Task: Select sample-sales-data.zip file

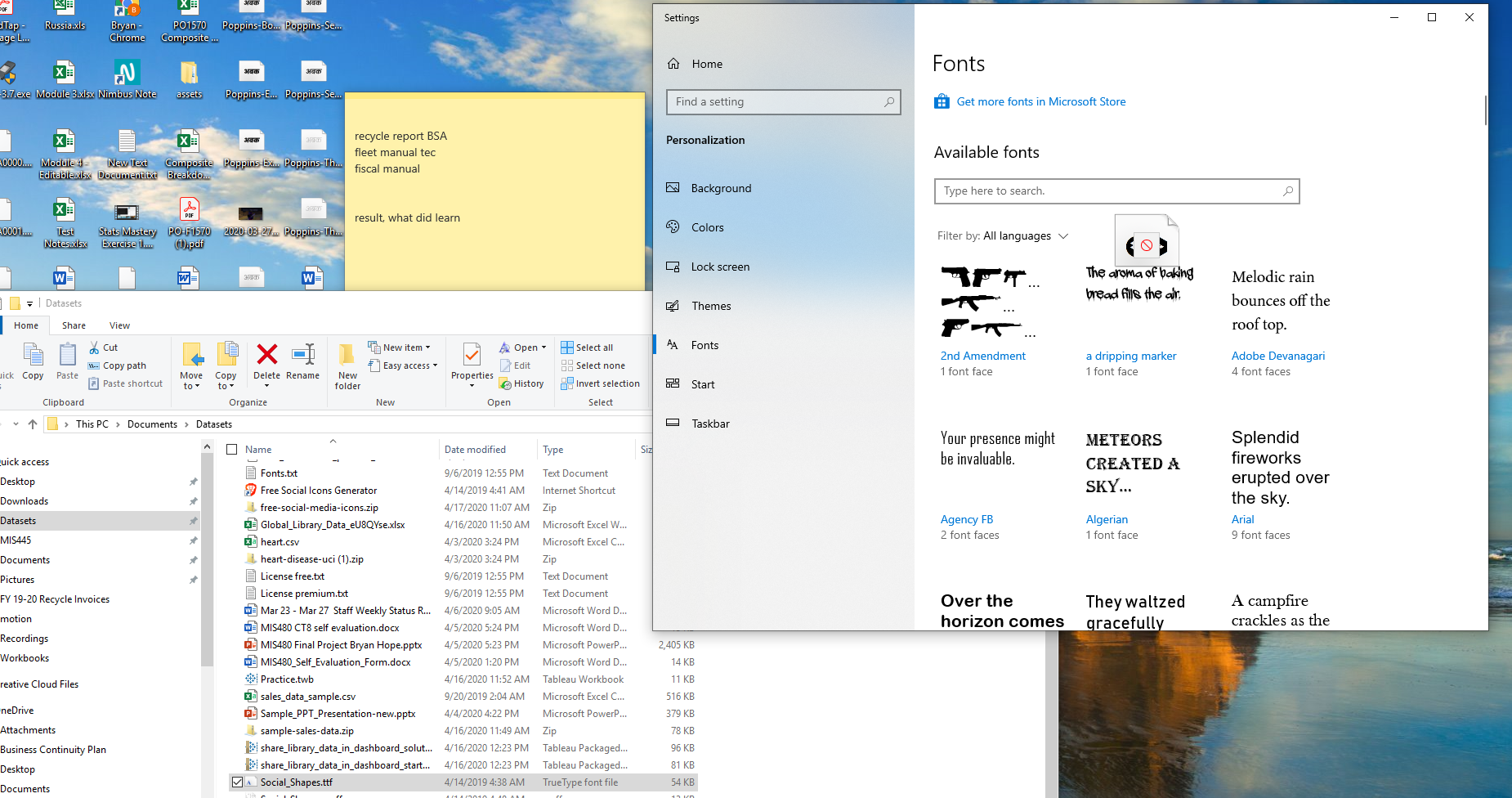Action: (x=463, y=731)
